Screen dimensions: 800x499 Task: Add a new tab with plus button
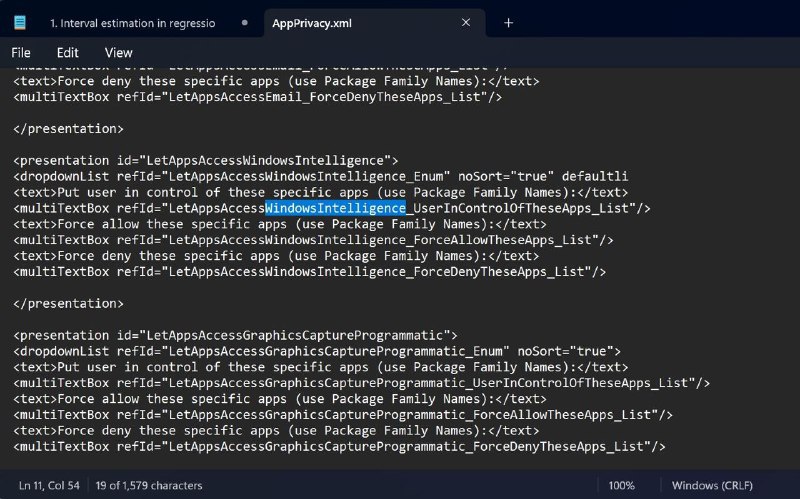click(x=508, y=23)
